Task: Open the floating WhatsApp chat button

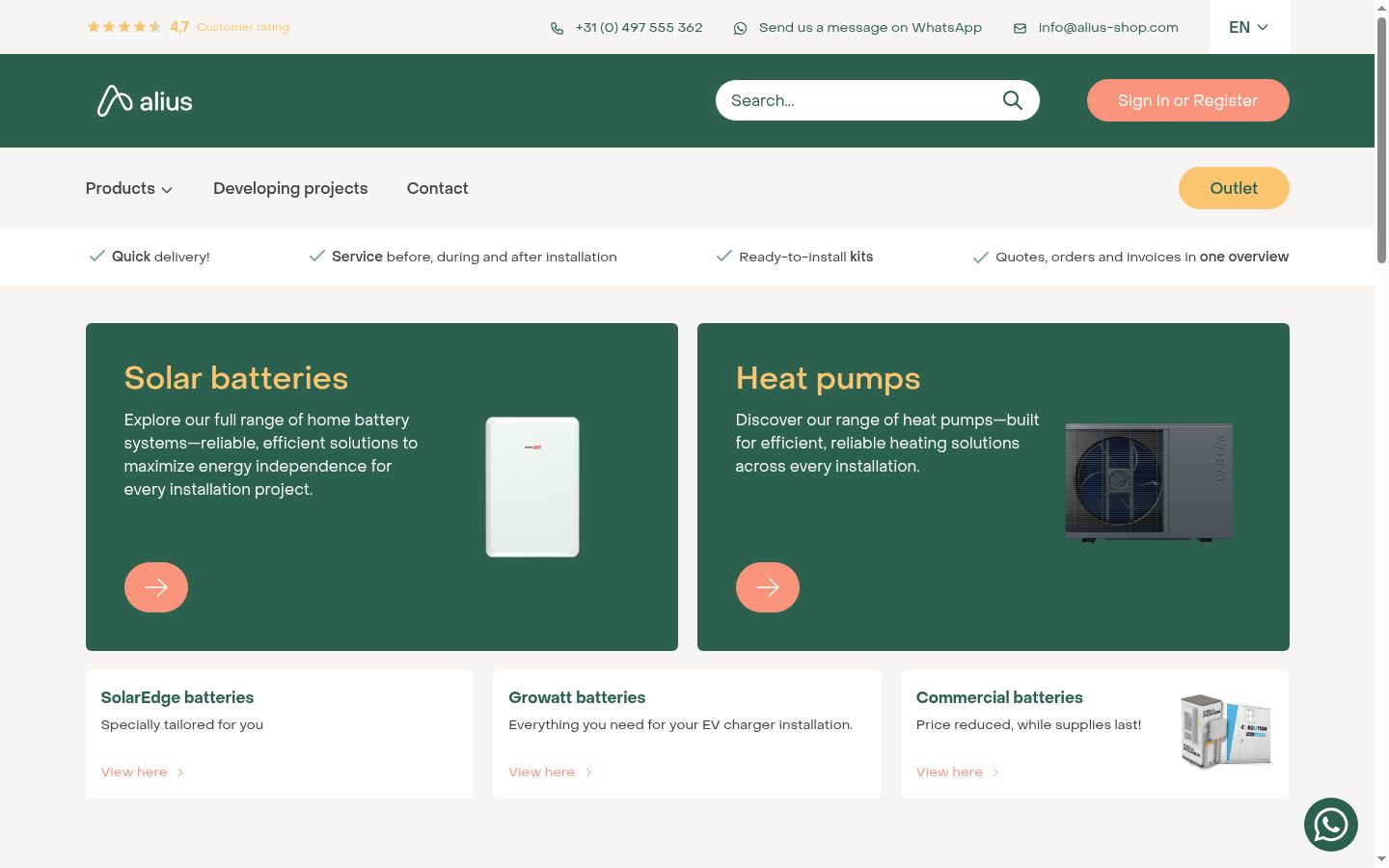Action: (1331, 825)
